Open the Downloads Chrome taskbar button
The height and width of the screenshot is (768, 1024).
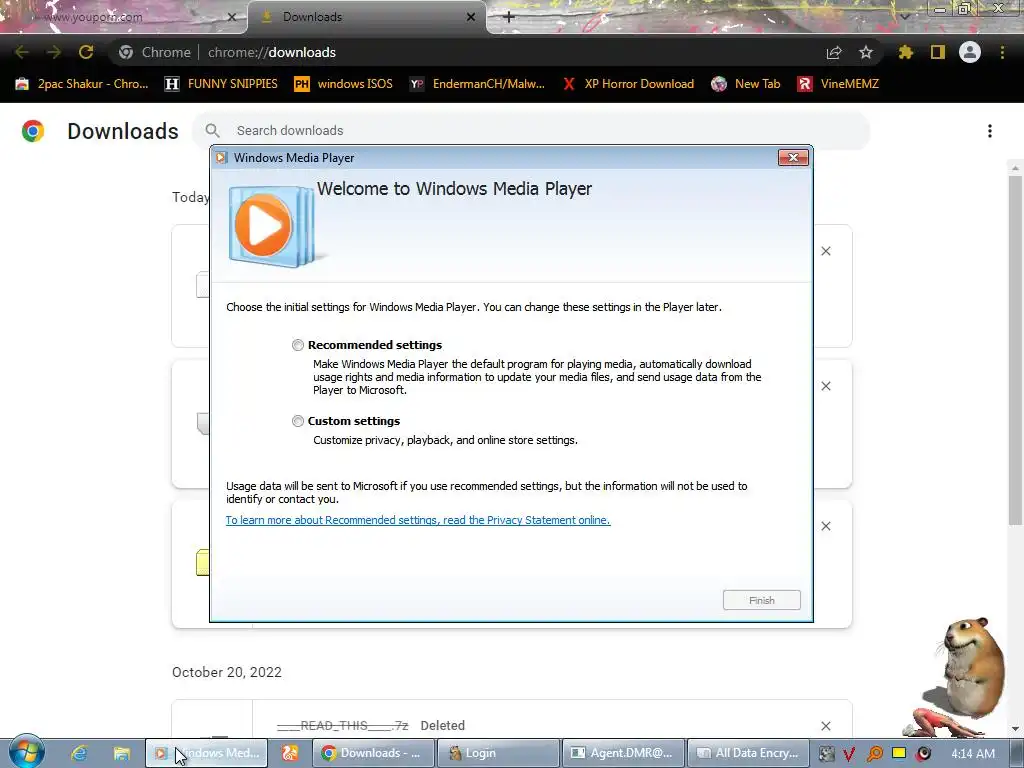coord(373,753)
